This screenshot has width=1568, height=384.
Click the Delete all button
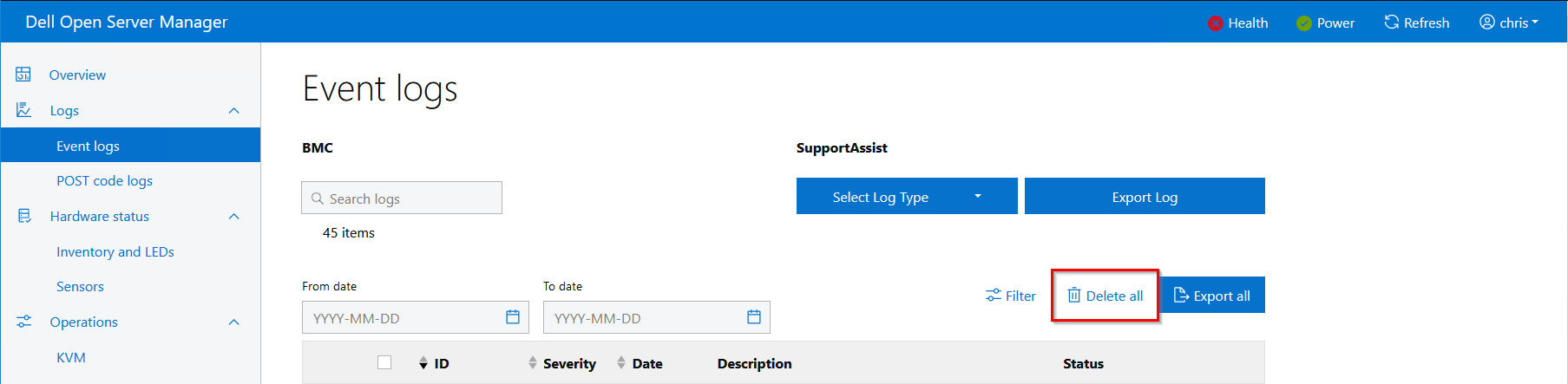click(x=1105, y=296)
